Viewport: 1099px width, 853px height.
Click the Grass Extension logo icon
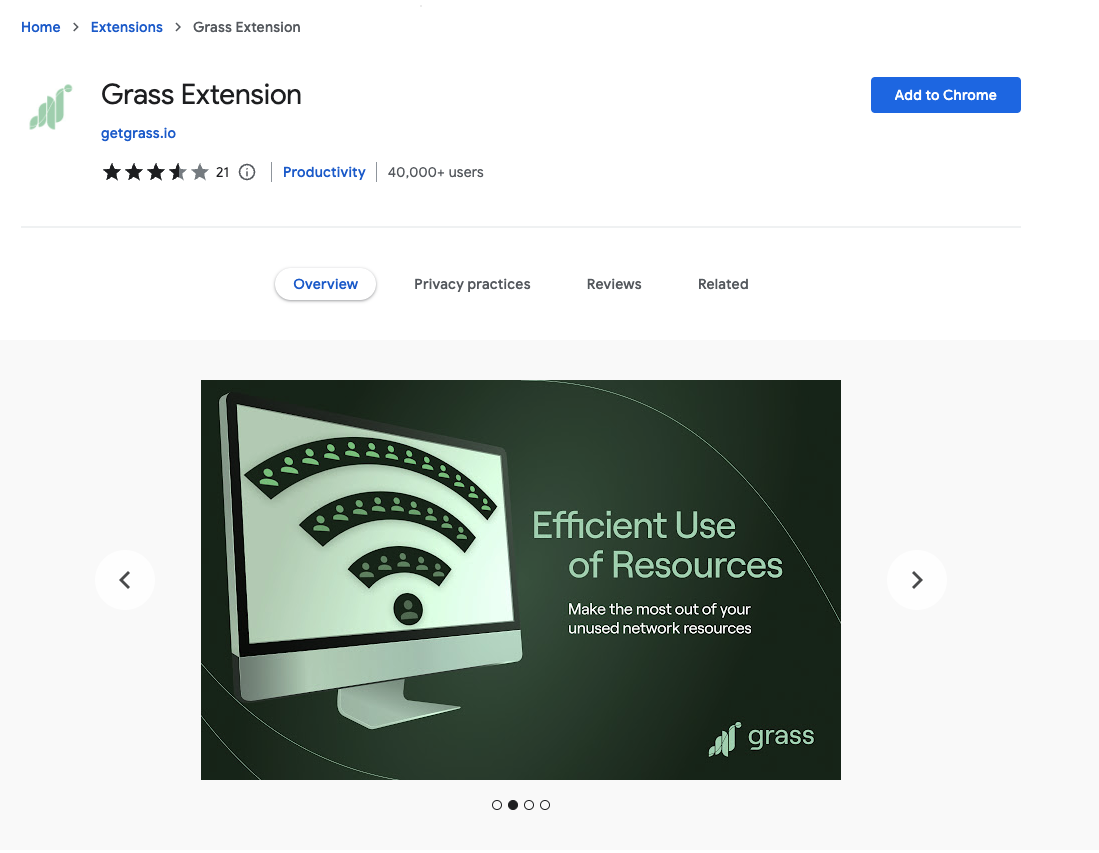tap(50, 107)
